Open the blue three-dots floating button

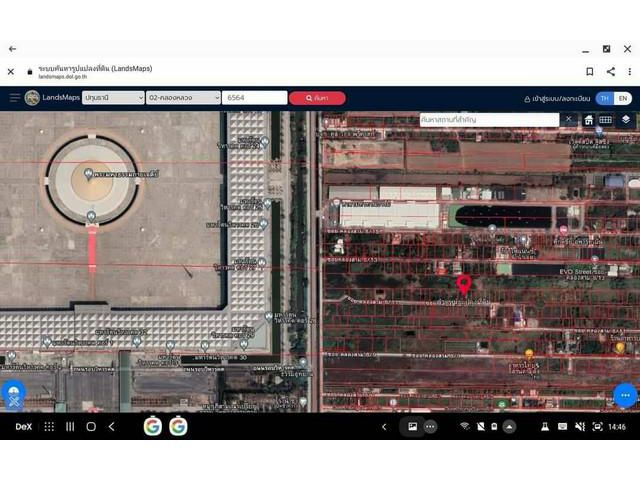[x=625, y=394]
